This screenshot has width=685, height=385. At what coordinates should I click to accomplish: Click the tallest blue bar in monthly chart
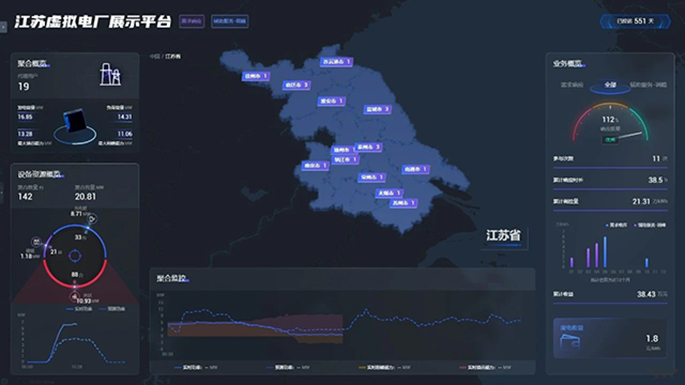605,252
